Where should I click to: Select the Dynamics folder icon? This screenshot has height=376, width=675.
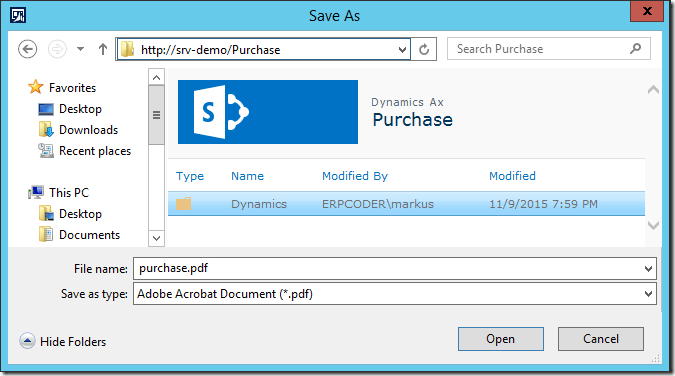[183, 203]
